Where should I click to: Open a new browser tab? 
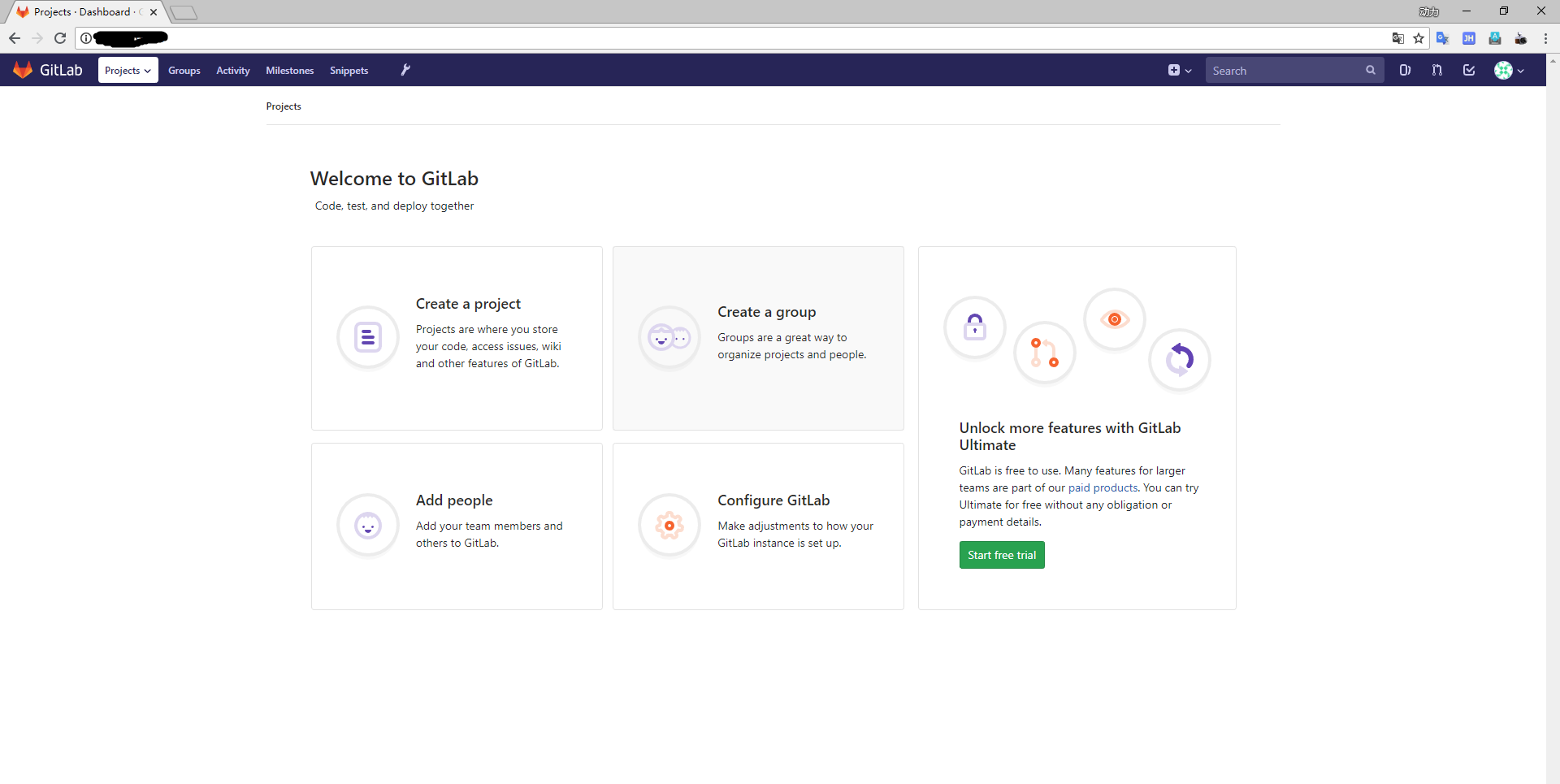click(x=184, y=12)
